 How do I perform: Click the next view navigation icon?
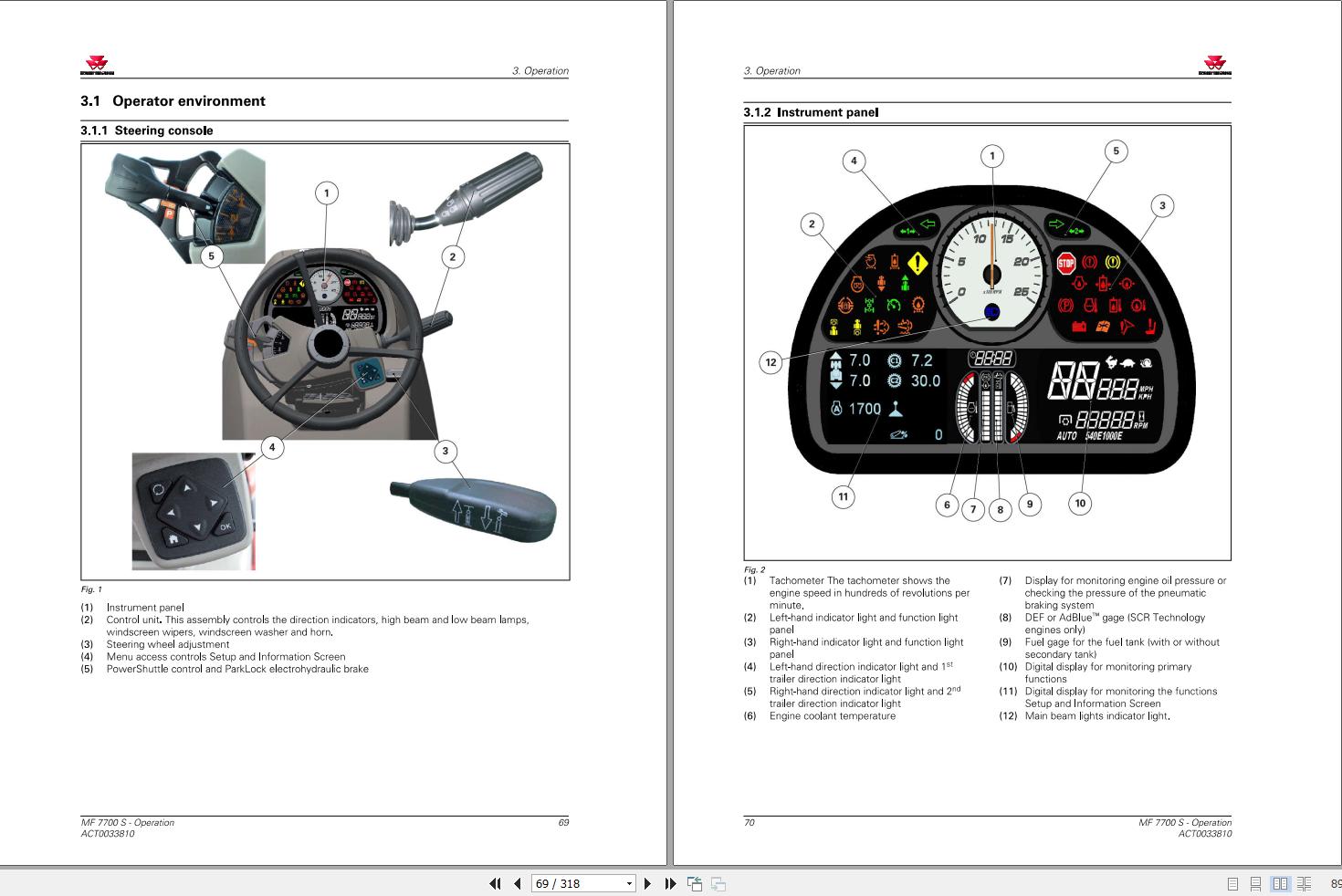tap(718, 883)
